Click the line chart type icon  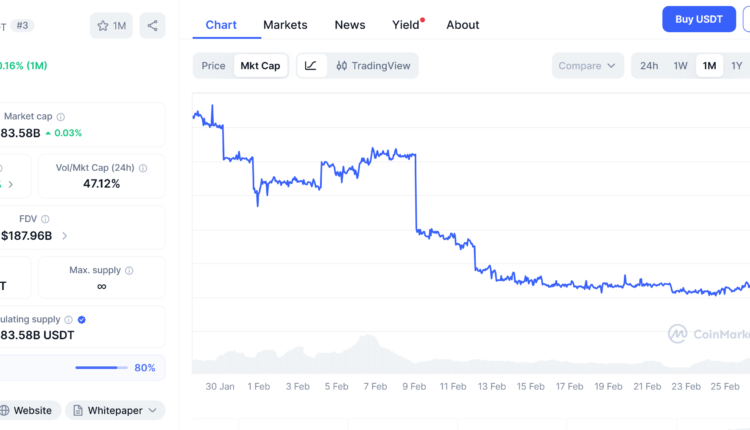pyautogui.click(x=311, y=66)
